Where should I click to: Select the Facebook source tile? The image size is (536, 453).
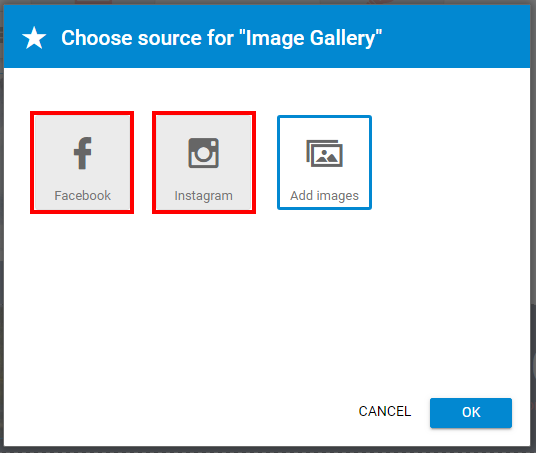[82, 162]
